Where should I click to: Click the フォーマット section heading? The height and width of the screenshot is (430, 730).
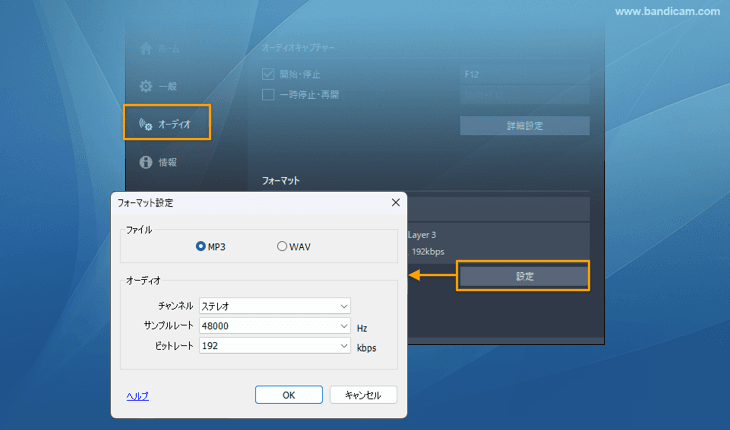click(281, 181)
